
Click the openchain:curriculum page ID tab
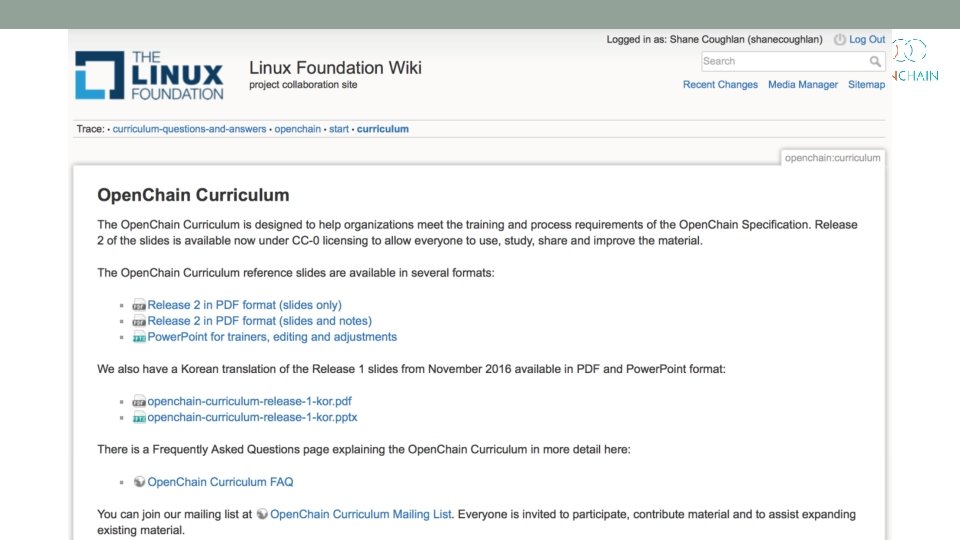(x=833, y=158)
